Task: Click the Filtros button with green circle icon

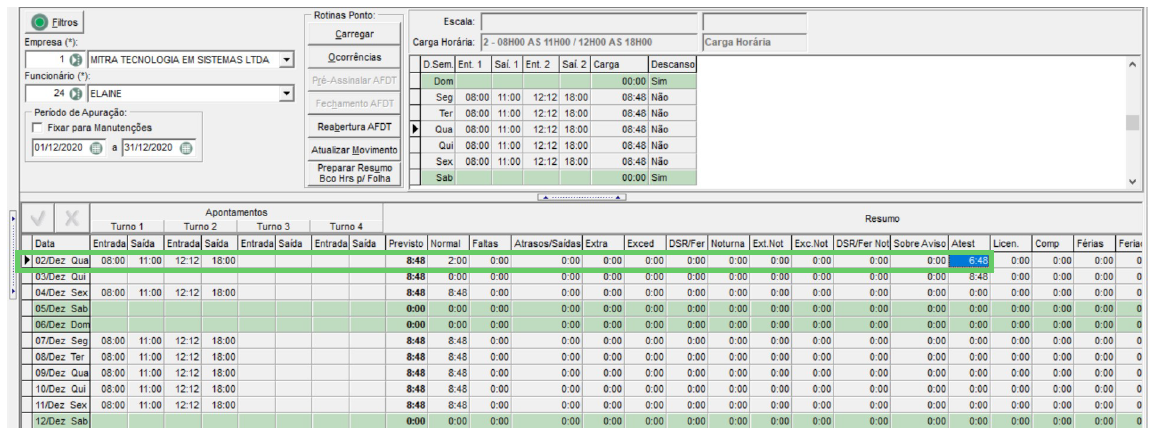Action: (55, 22)
